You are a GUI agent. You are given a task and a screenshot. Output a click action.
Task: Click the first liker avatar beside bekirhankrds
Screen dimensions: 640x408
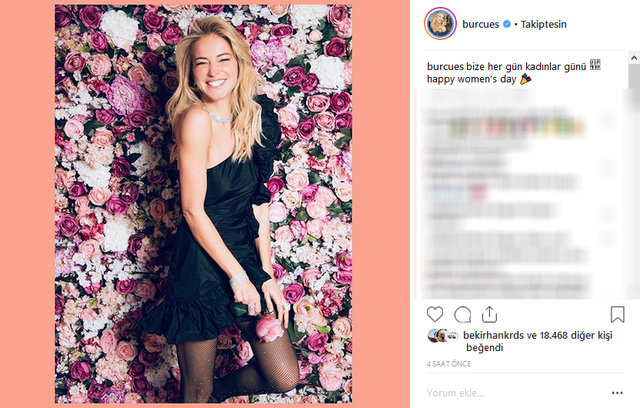point(434,337)
